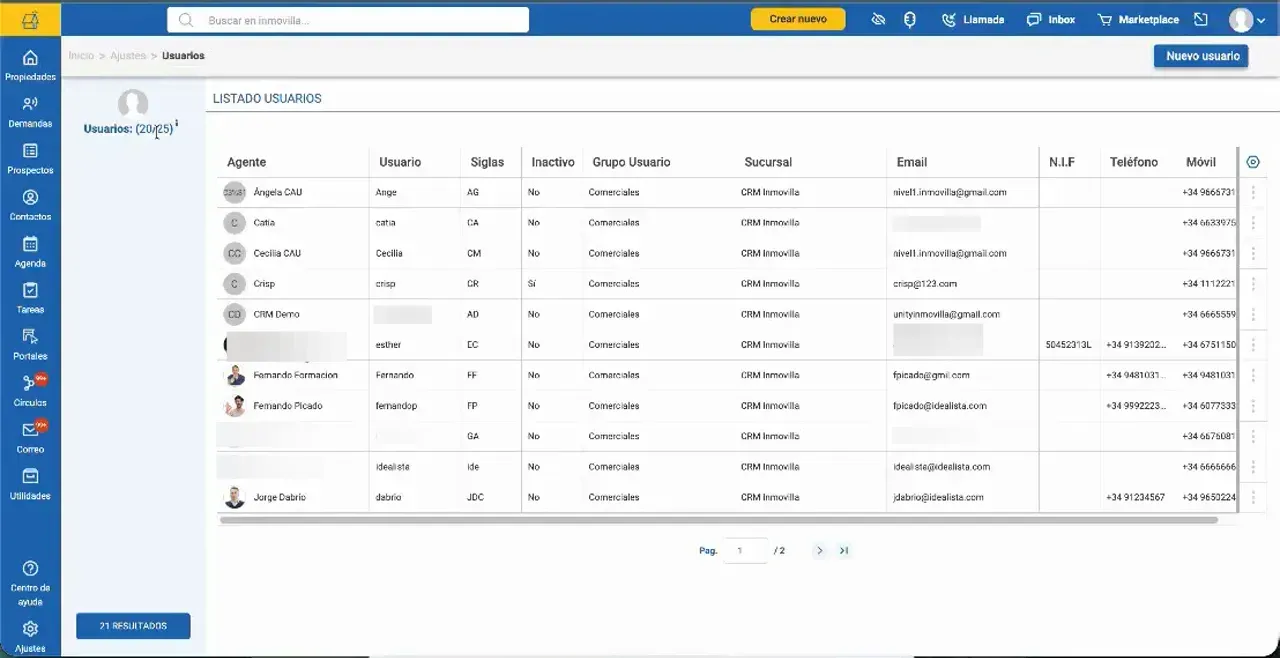Click the table's horizontal scrollbar
The height and width of the screenshot is (658, 1280).
point(719,520)
